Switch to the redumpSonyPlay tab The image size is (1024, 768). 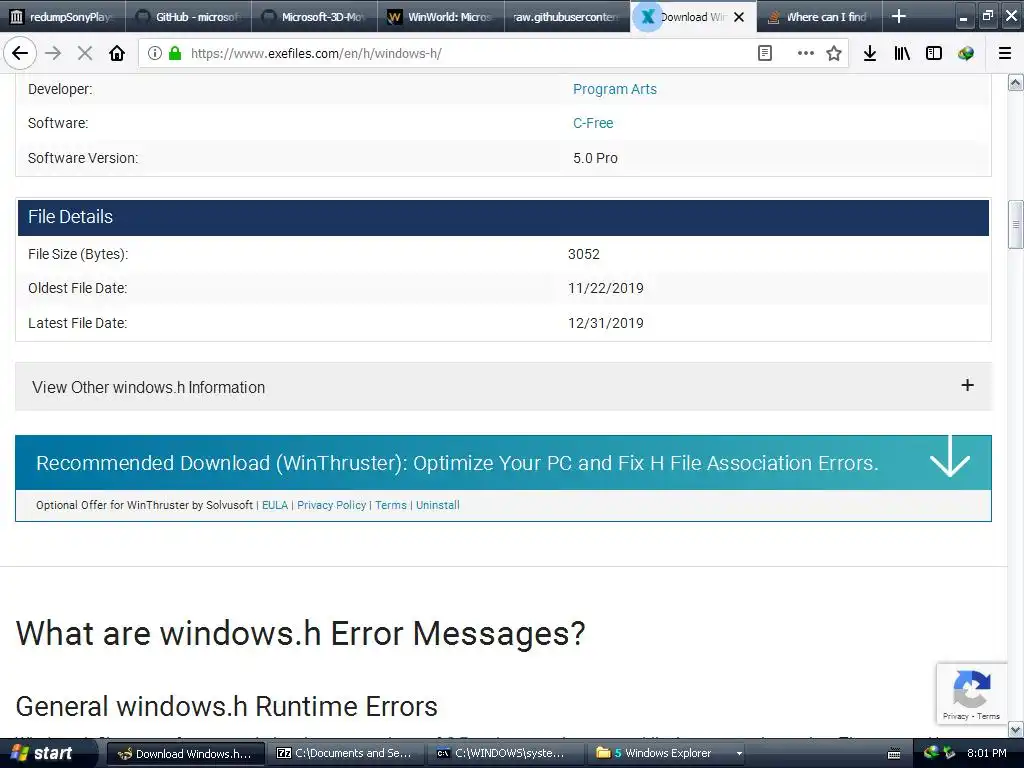(x=63, y=17)
